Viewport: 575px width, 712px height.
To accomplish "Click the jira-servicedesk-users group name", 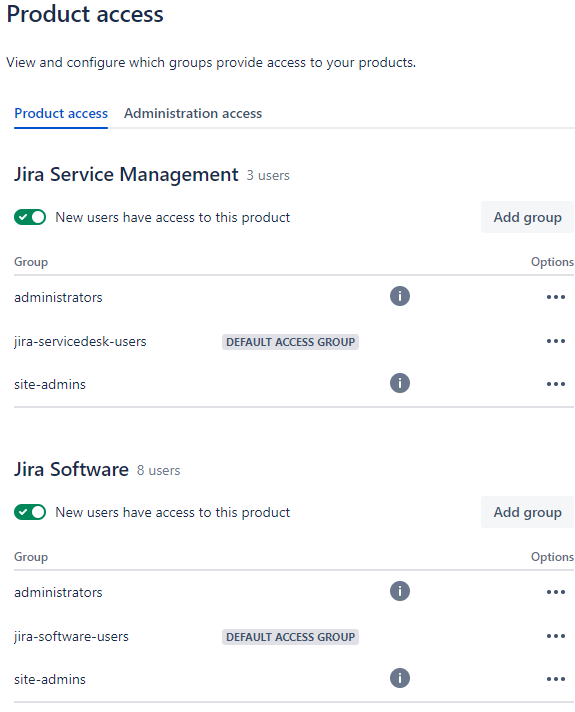I will click(x=80, y=341).
